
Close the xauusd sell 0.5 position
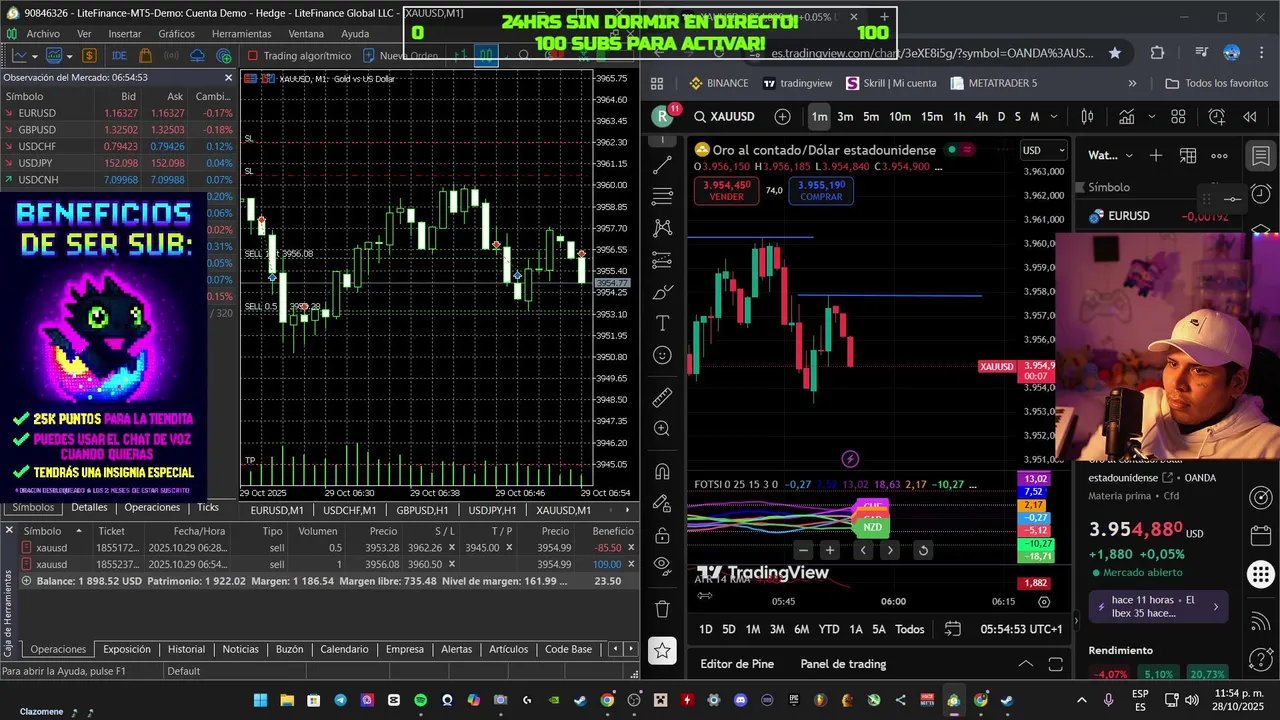pos(631,548)
